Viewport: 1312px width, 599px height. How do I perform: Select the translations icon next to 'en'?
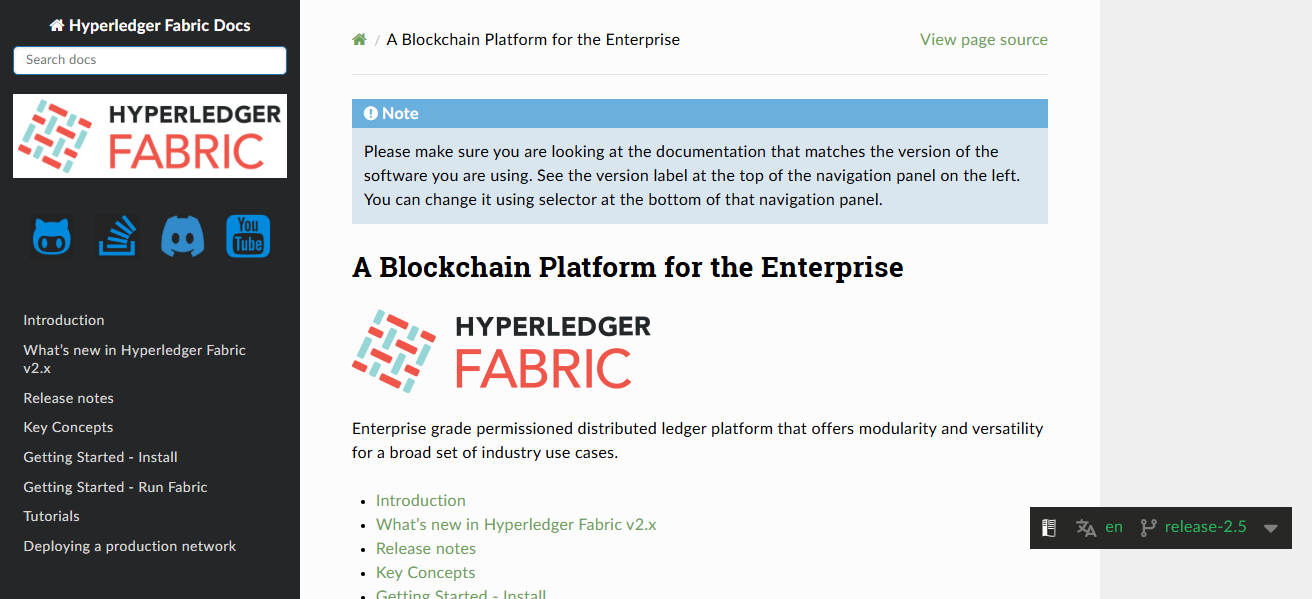click(x=1086, y=527)
